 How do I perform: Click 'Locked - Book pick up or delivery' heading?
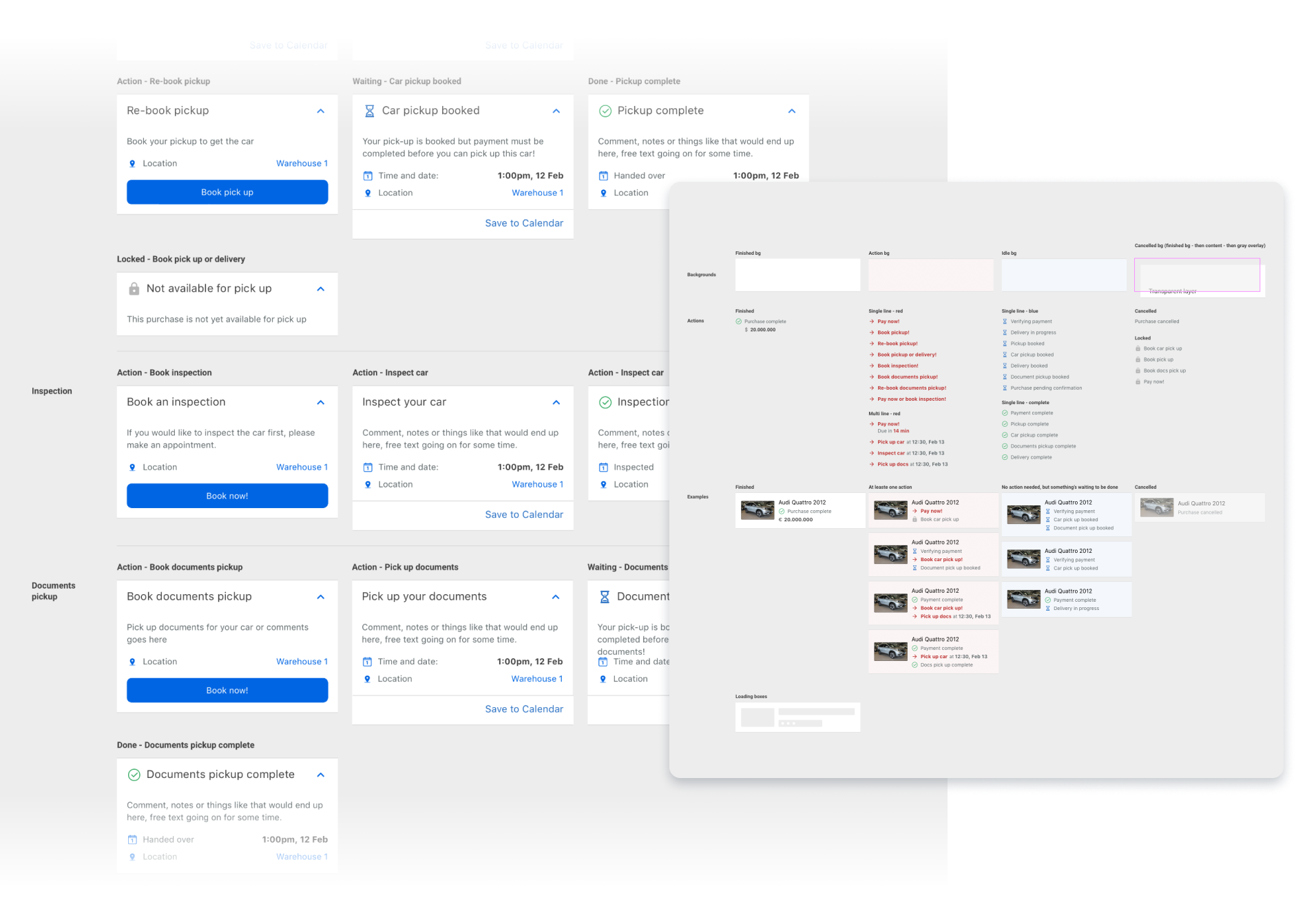click(181, 260)
